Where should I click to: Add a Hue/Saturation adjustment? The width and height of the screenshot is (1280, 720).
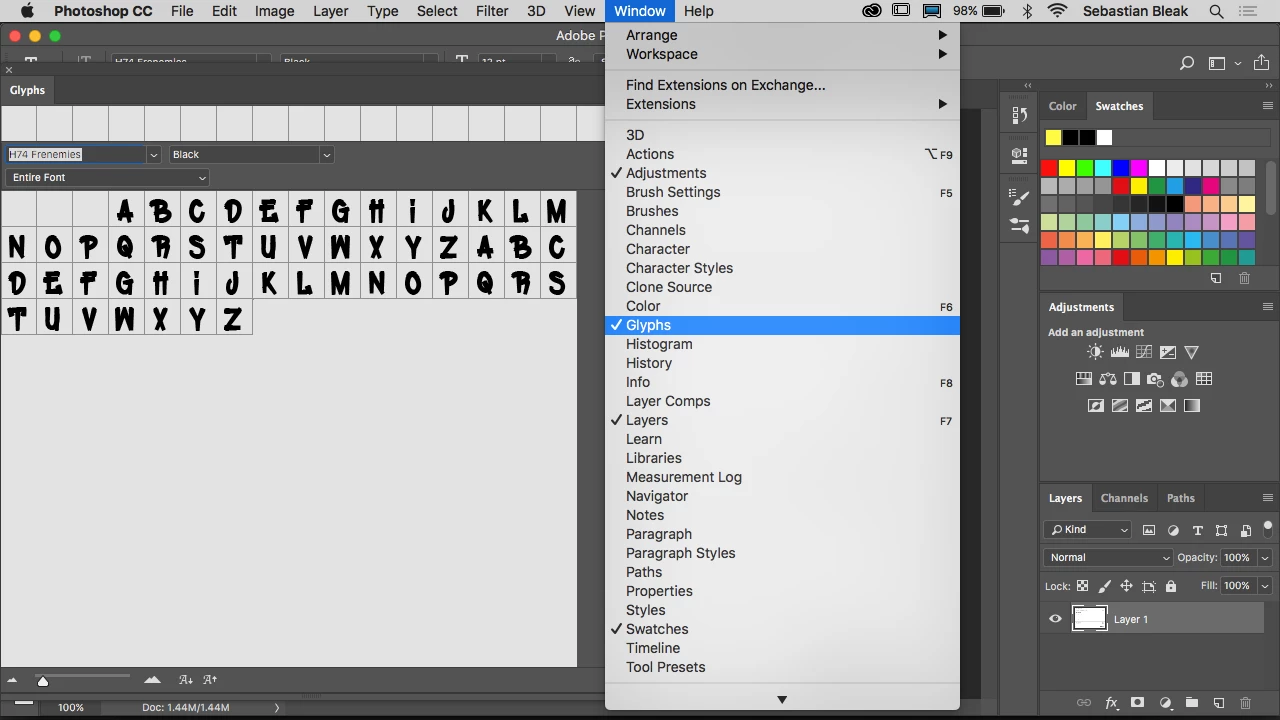(x=1083, y=379)
